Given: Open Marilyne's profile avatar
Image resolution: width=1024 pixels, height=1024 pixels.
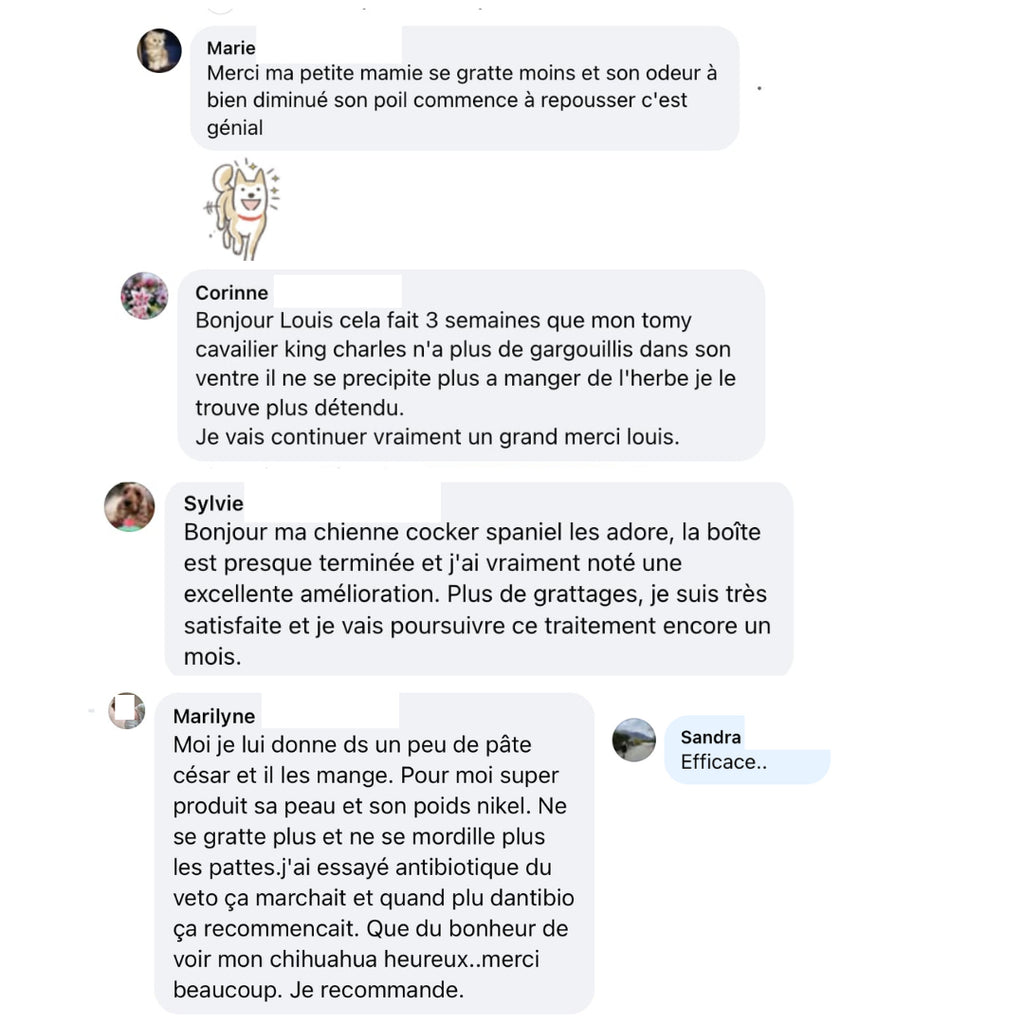Looking at the screenshot, I should (127, 711).
